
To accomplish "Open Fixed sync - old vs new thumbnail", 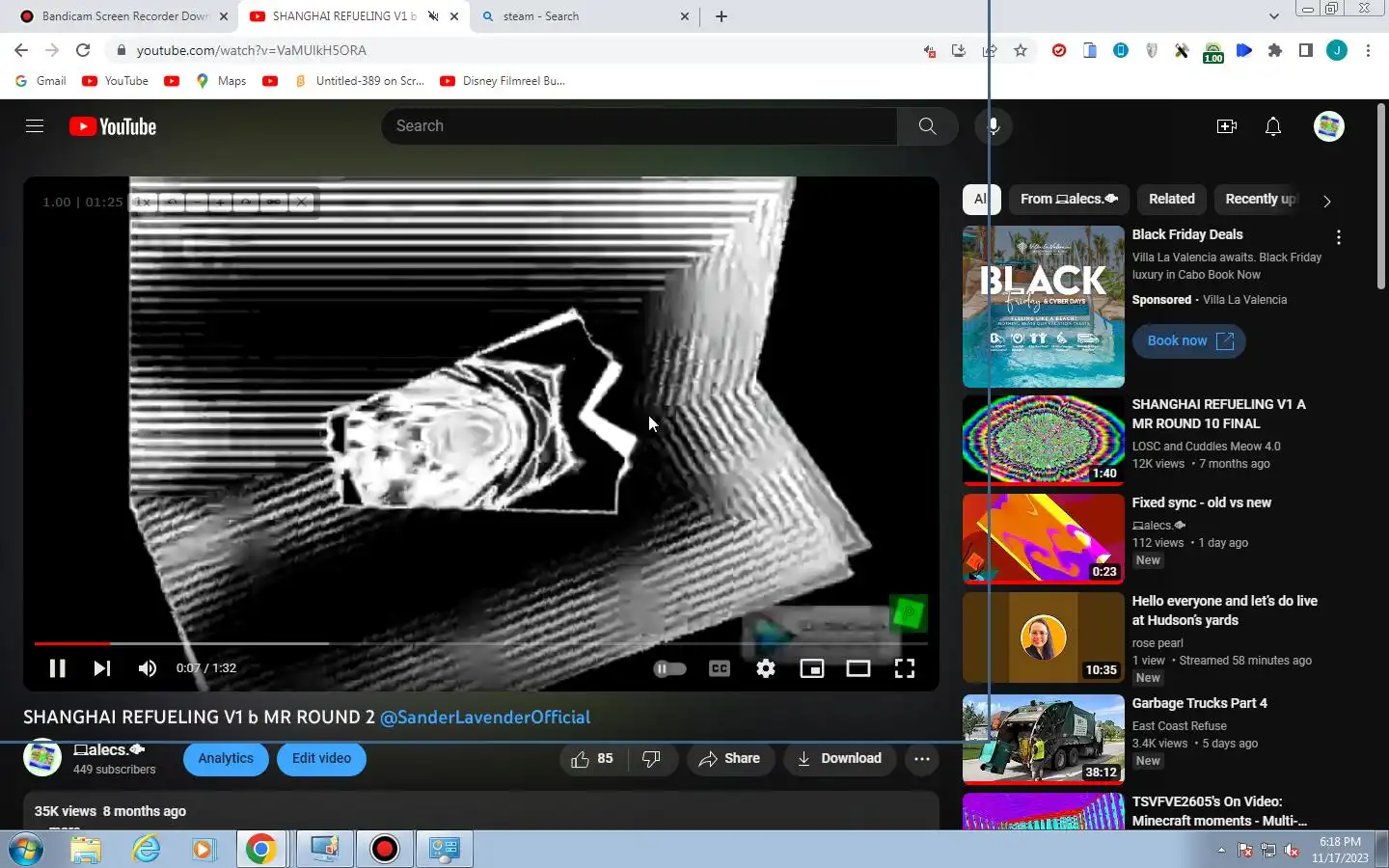I will pos(1044,538).
